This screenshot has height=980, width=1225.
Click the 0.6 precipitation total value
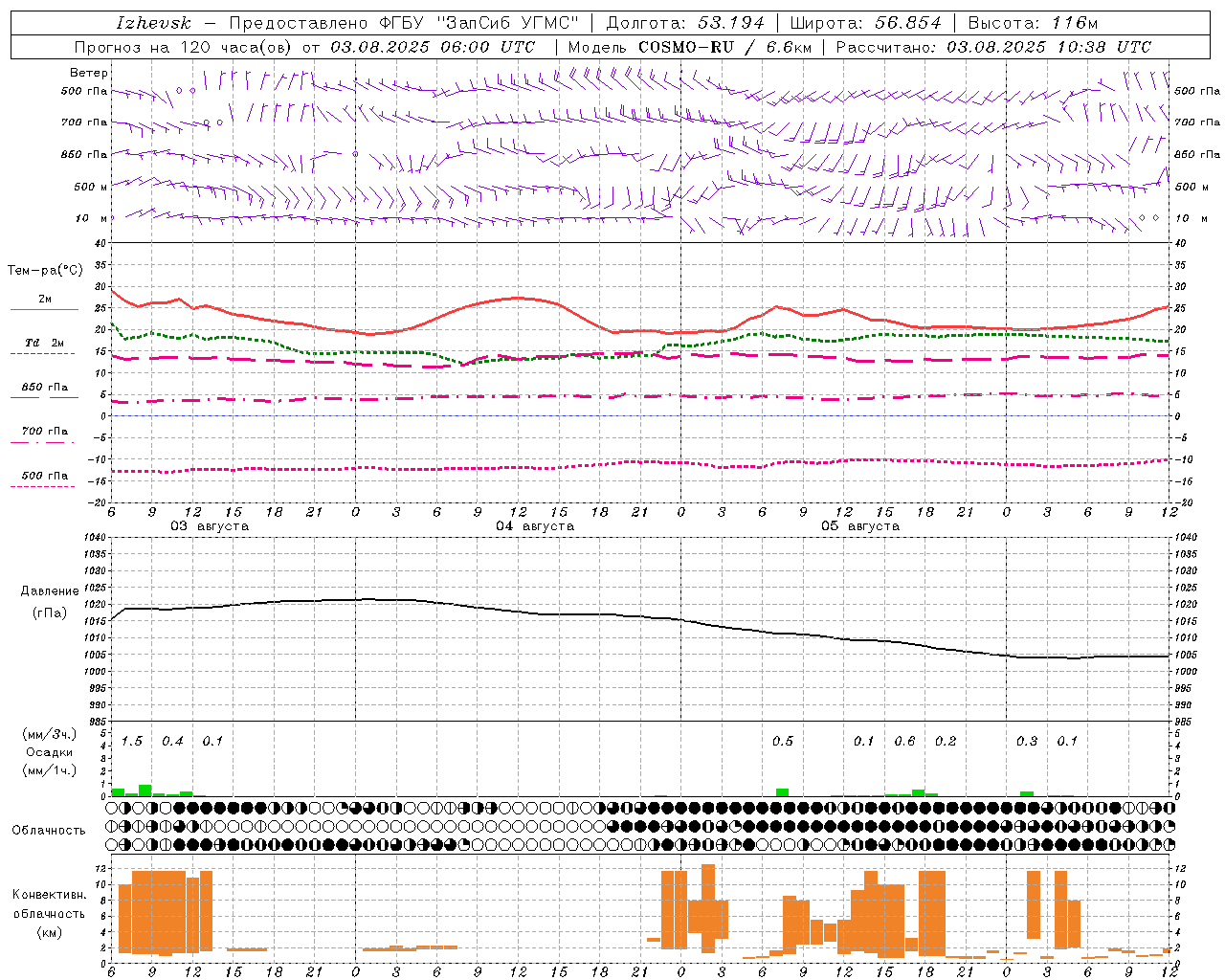pyautogui.click(x=904, y=742)
